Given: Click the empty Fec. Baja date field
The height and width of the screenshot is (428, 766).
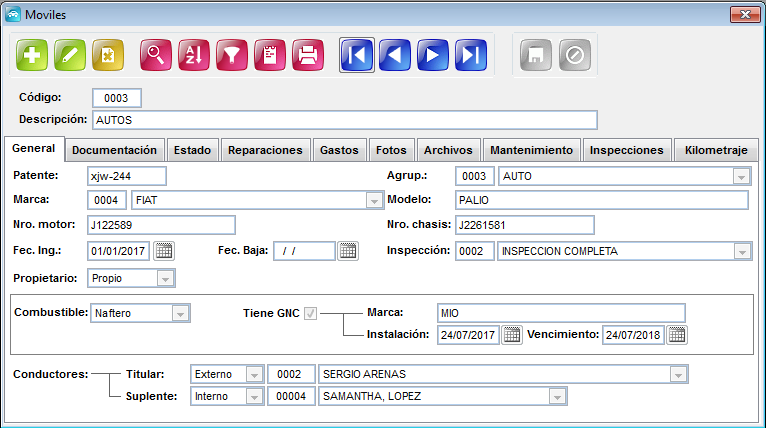Looking at the screenshot, I should click(304, 251).
